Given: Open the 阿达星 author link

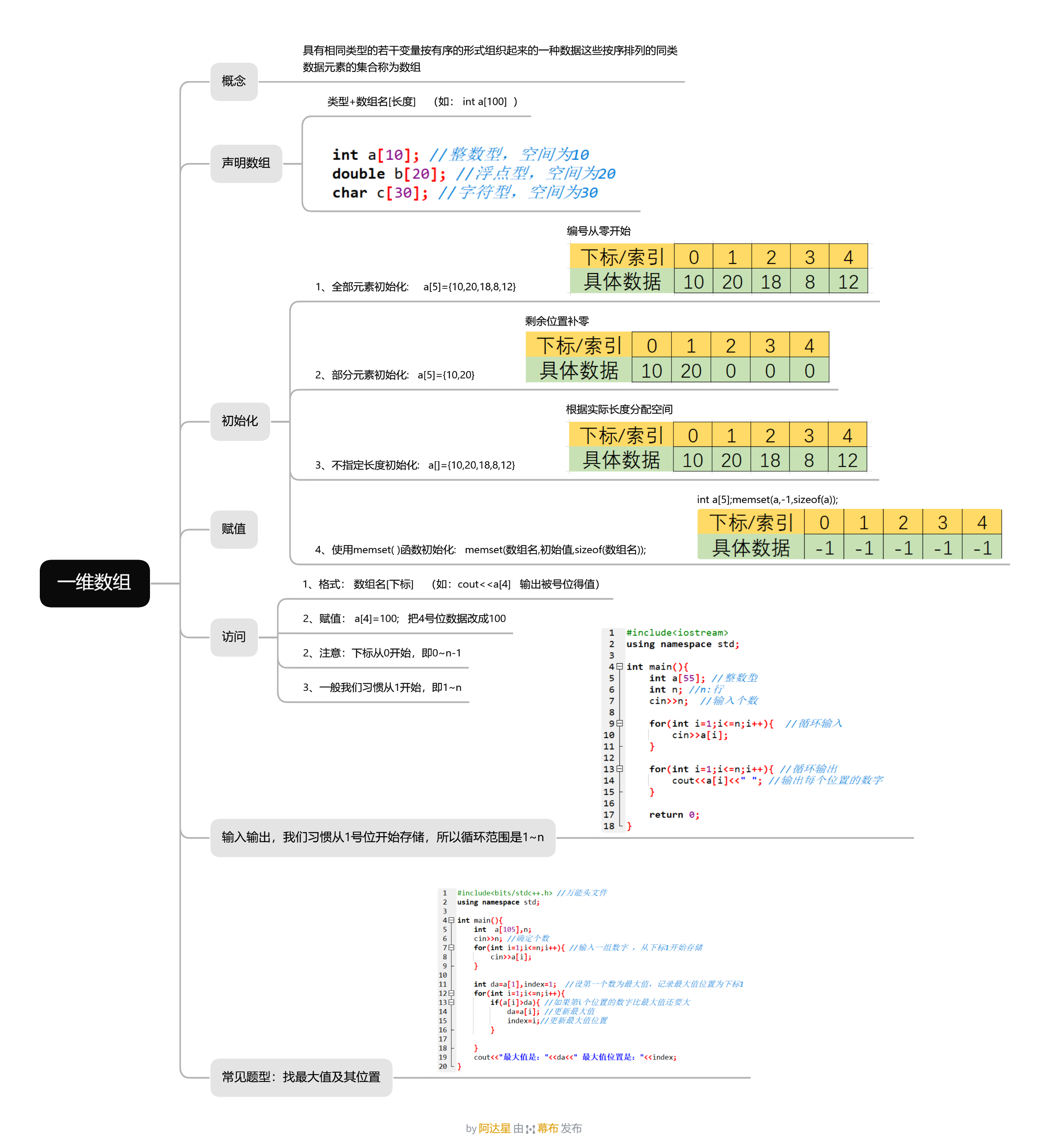Looking at the screenshot, I should tap(494, 1128).
